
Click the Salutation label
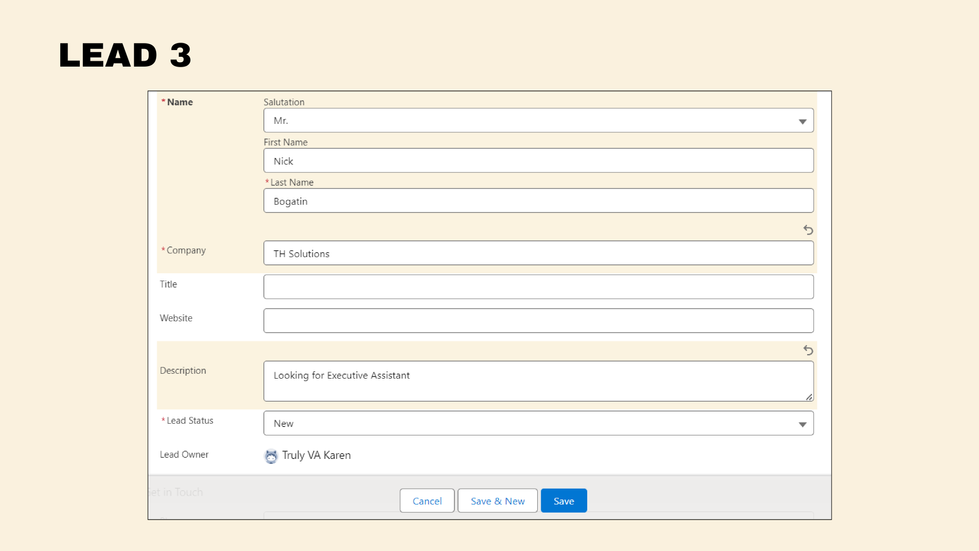[x=284, y=102]
